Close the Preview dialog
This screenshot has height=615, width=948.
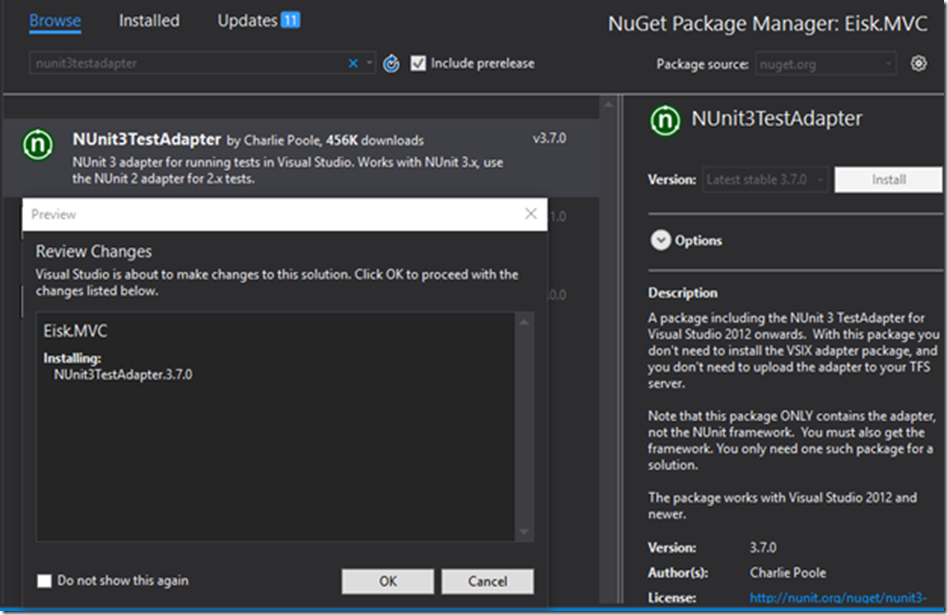click(530, 214)
